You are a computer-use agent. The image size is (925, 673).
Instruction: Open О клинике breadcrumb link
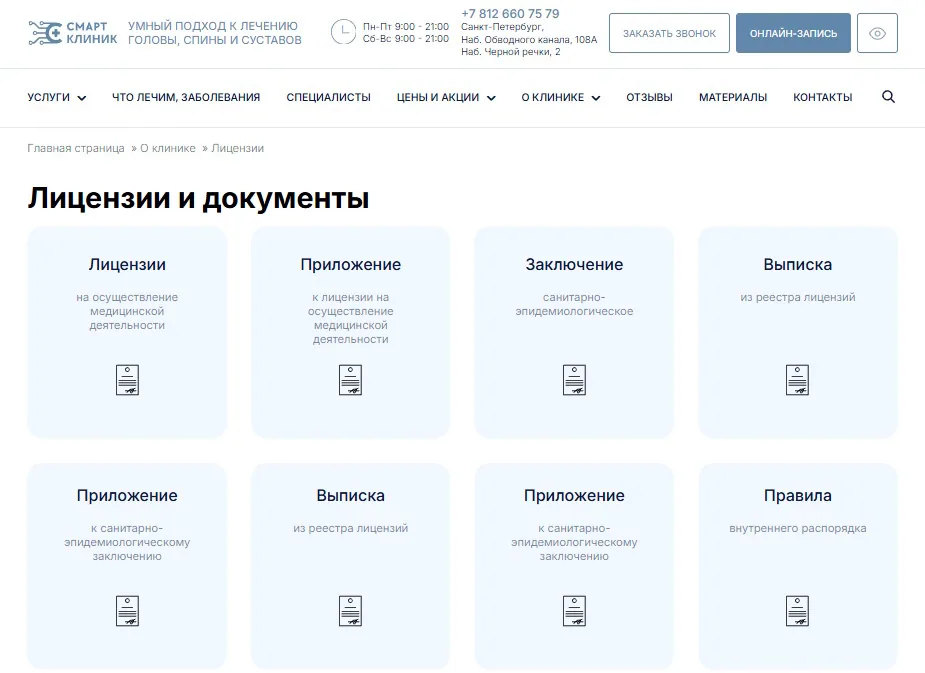pyautogui.click(x=168, y=148)
